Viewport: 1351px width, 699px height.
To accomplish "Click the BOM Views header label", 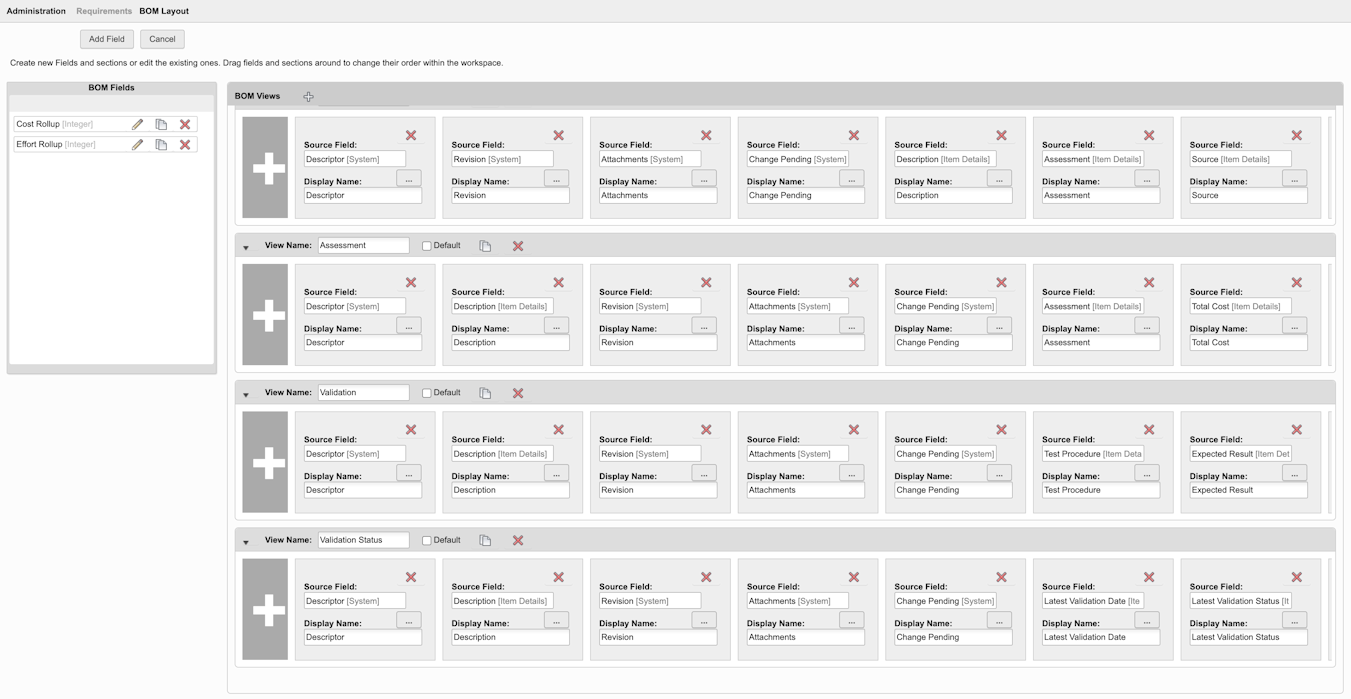I will click(257, 96).
